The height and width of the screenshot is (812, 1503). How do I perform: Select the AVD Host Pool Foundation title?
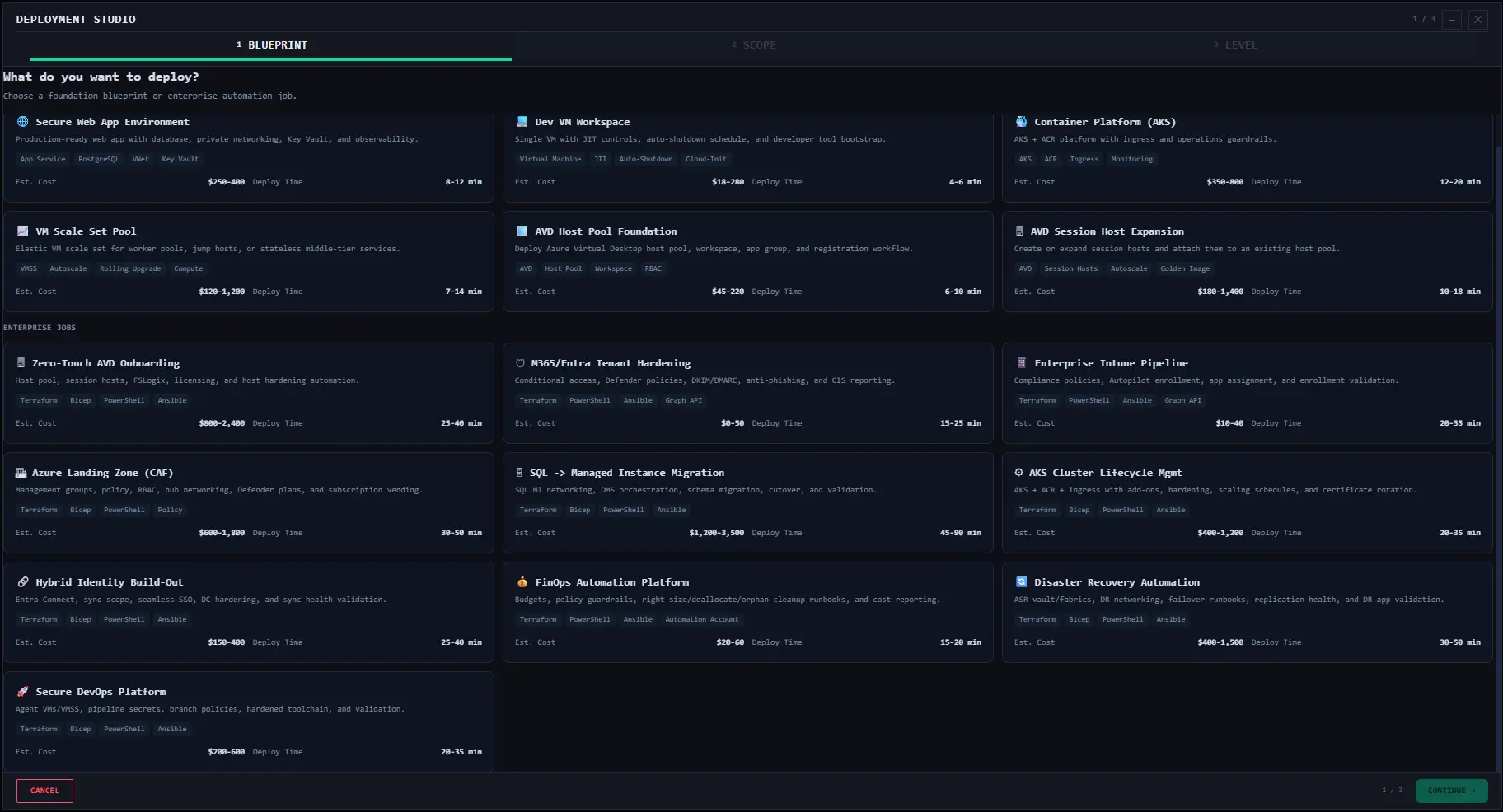[606, 231]
